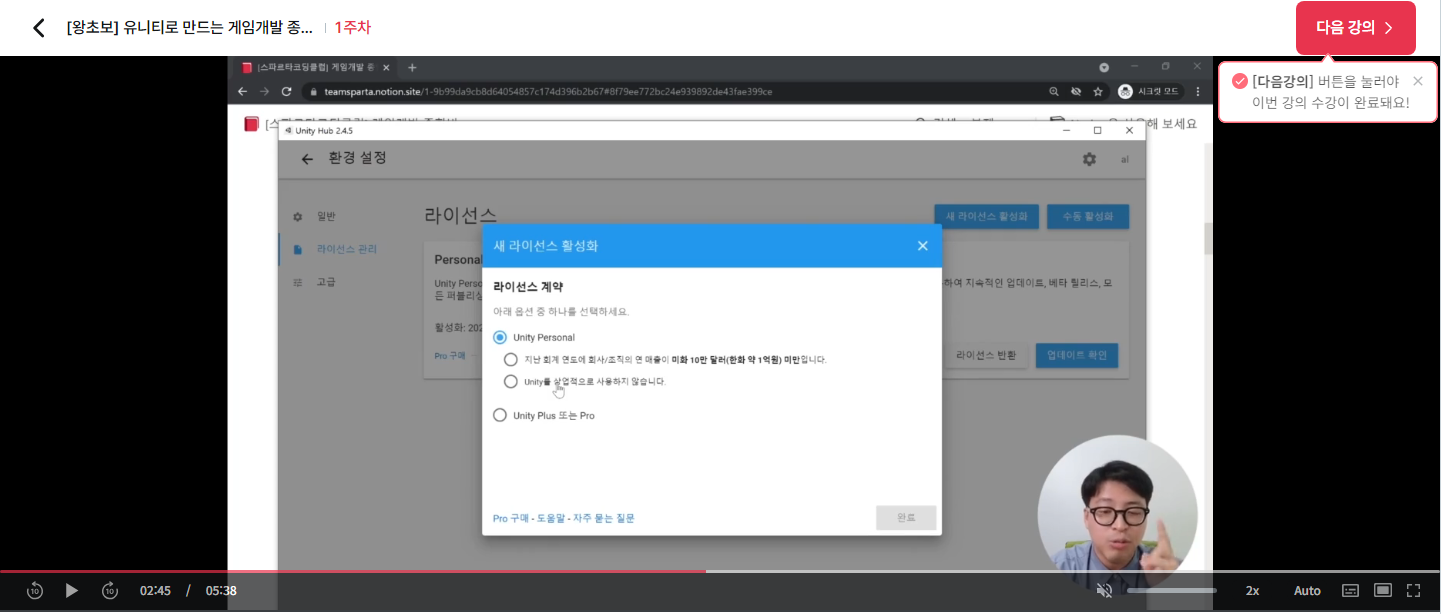
Task: Open the 자주 묻는 질문 link
Action: [x=604, y=518]
